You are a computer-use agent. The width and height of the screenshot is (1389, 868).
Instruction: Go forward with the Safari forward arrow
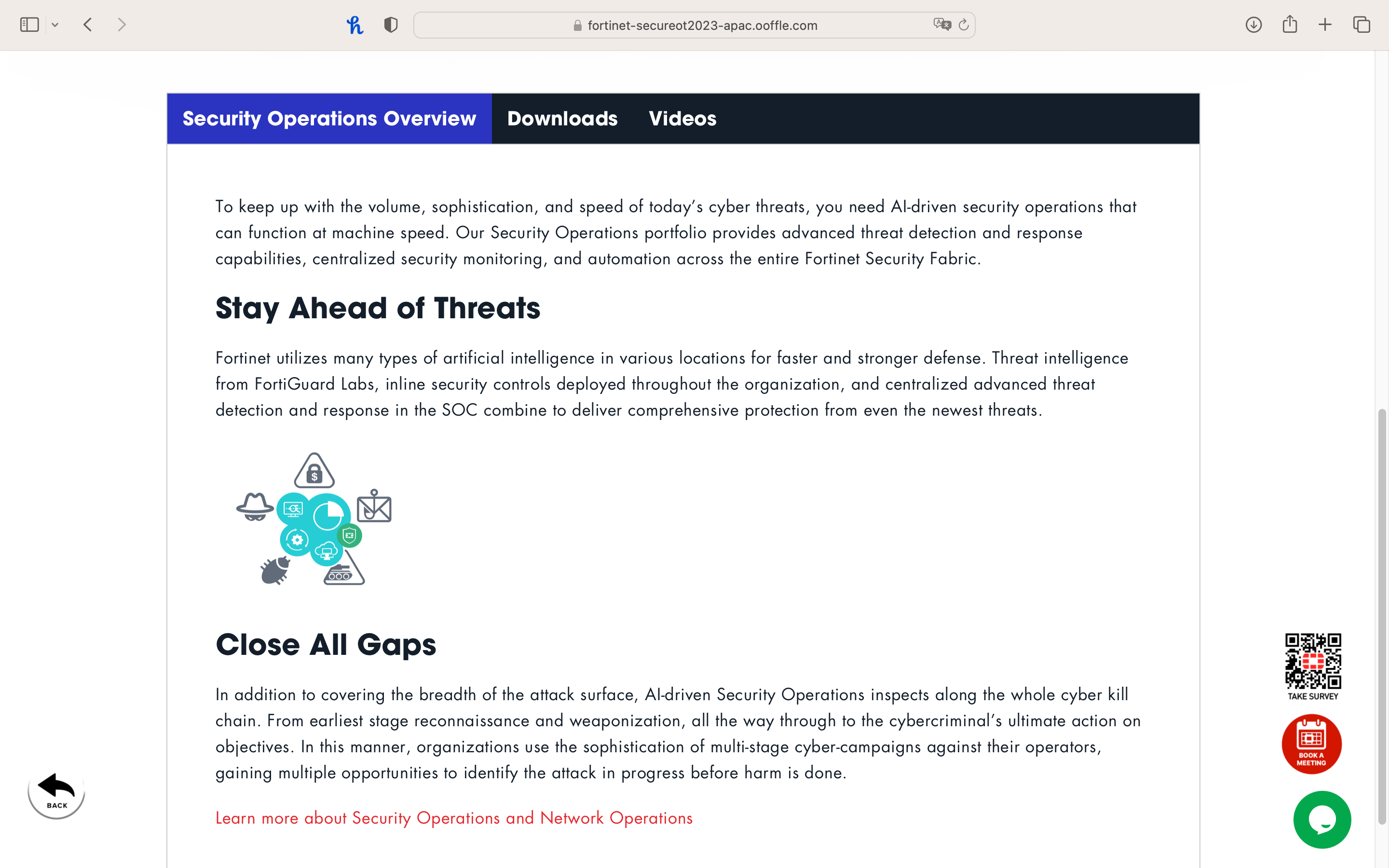point(121,25)
